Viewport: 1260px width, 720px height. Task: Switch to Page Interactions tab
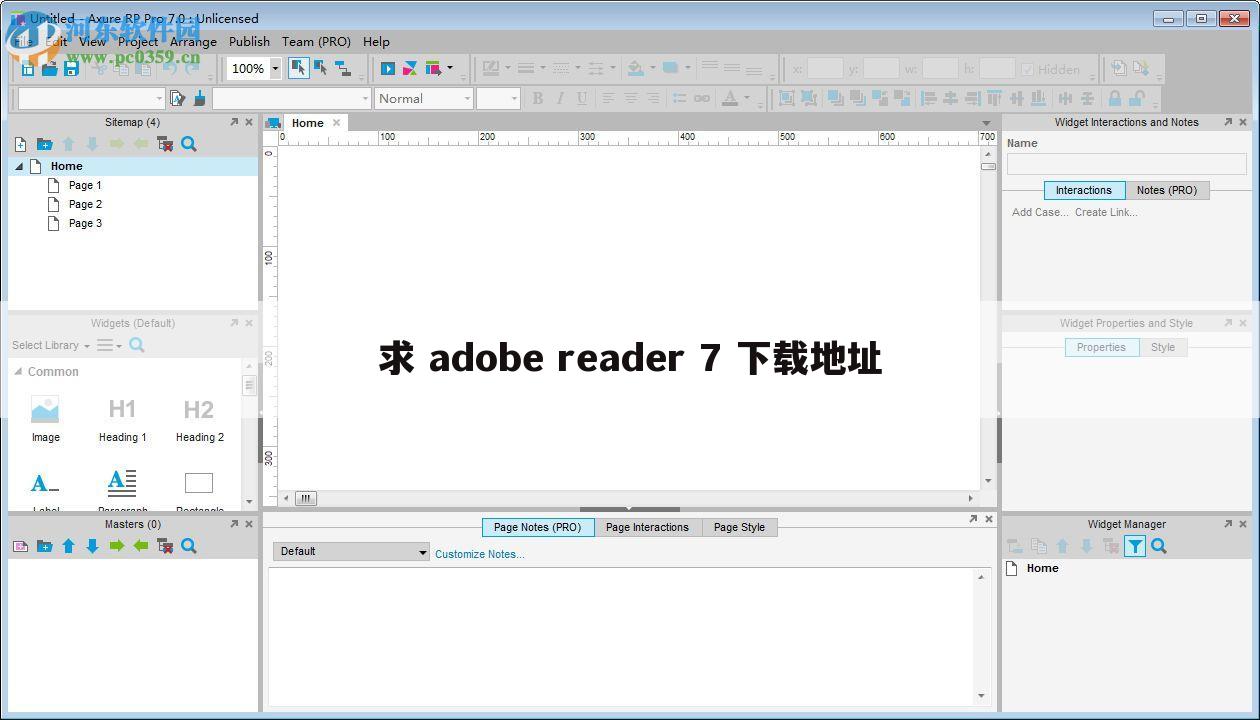(x=647, y=527)
